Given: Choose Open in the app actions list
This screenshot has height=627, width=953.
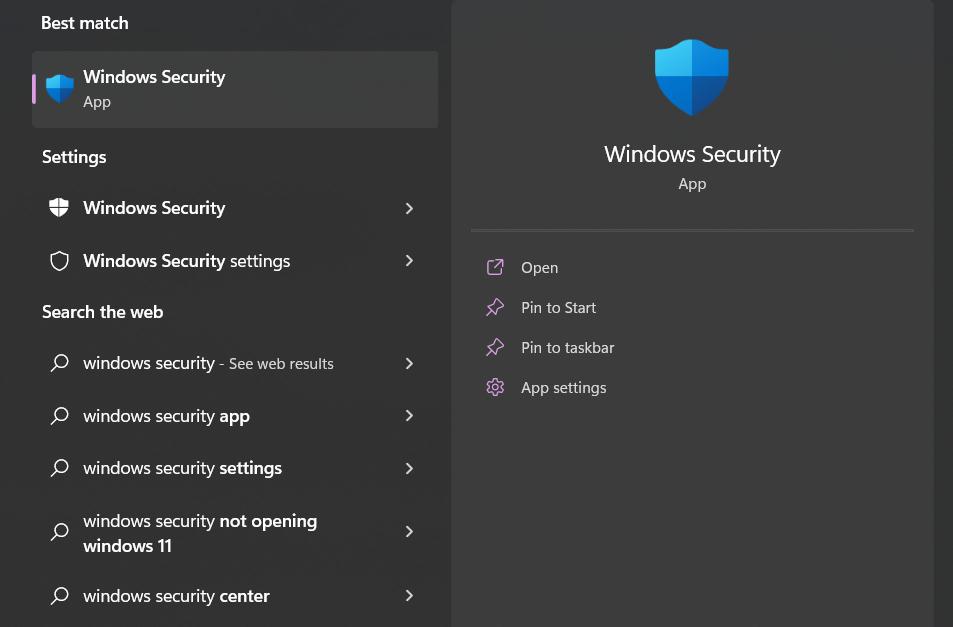Looking at the screenshot, I should tap(539, 268).
